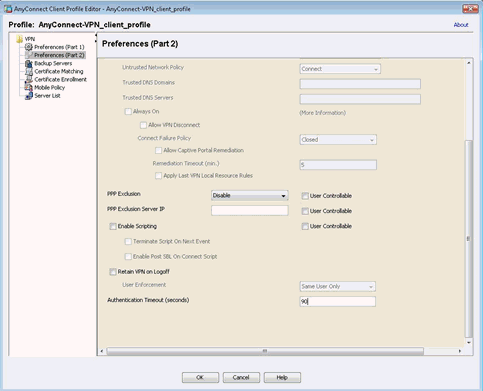Click the Trusted DNS Servers field

point(360,99)
